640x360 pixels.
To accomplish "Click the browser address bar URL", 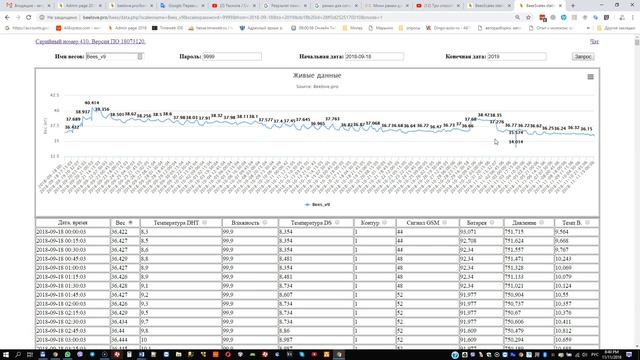I will tap(233, 18).
